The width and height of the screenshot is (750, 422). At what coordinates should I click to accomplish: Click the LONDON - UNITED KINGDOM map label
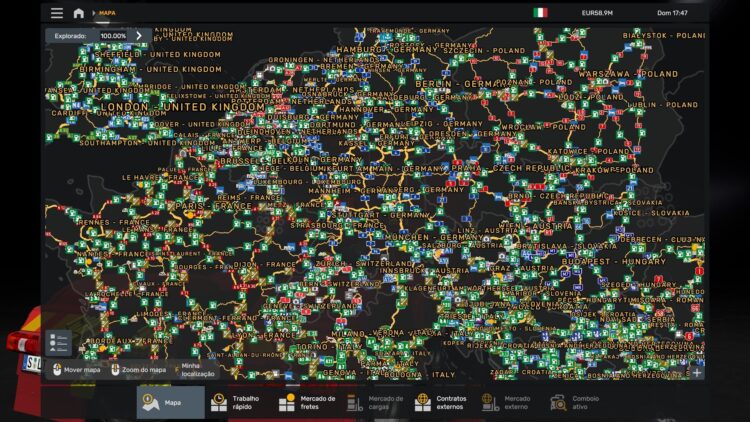coord(182,107)
